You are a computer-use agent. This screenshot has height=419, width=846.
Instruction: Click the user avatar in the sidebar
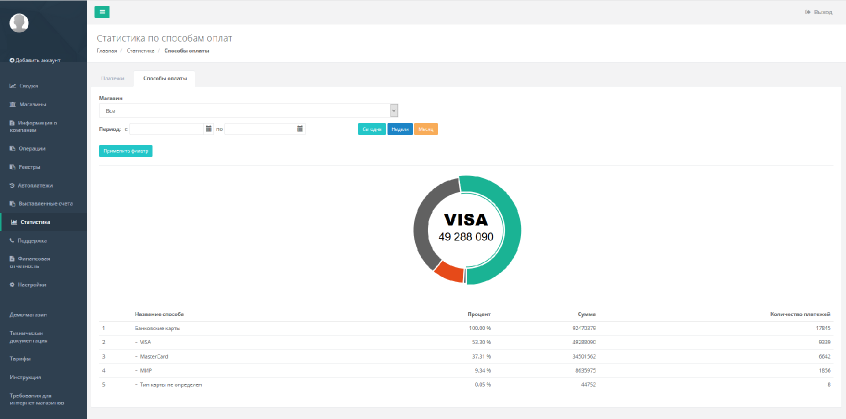pos(19,23)
